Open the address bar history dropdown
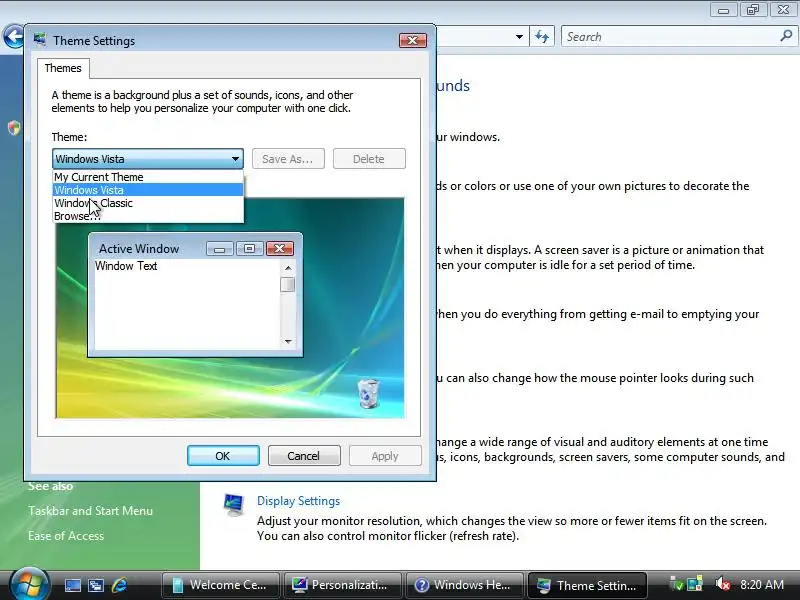 coord(519,37)
